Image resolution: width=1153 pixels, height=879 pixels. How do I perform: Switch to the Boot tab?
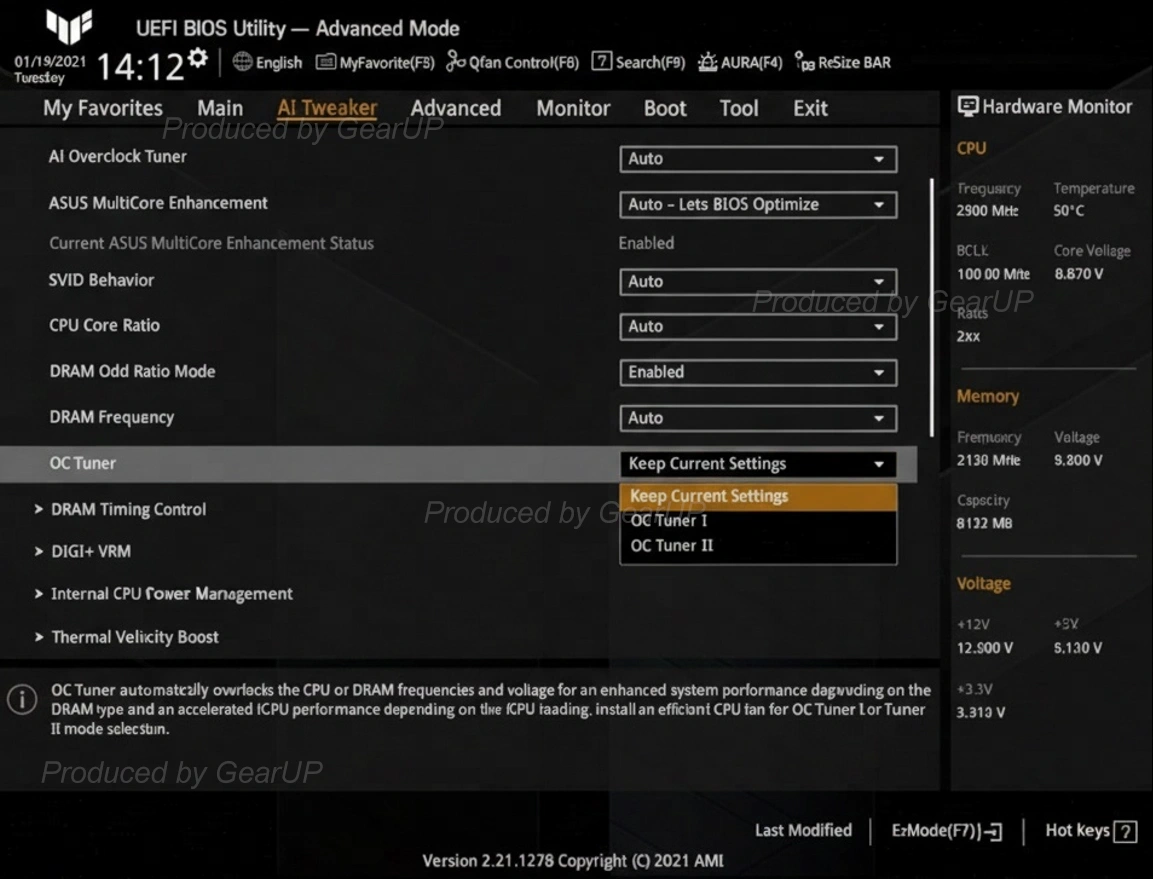pos(665,108)
